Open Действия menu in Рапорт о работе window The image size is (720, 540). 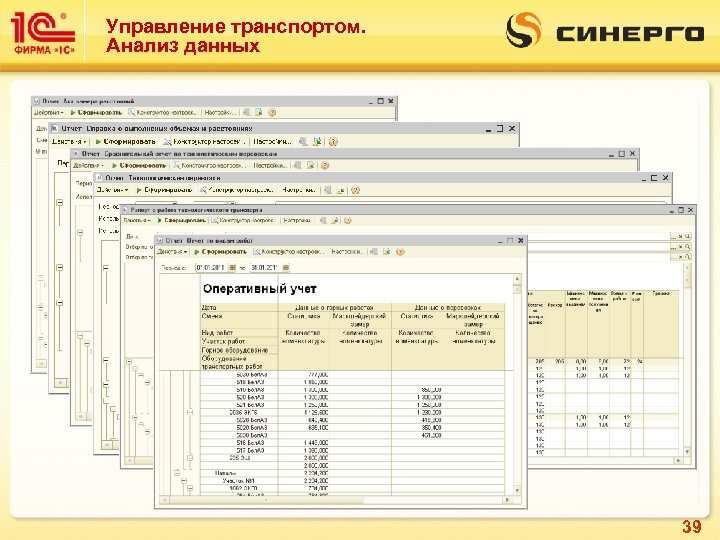137,220
